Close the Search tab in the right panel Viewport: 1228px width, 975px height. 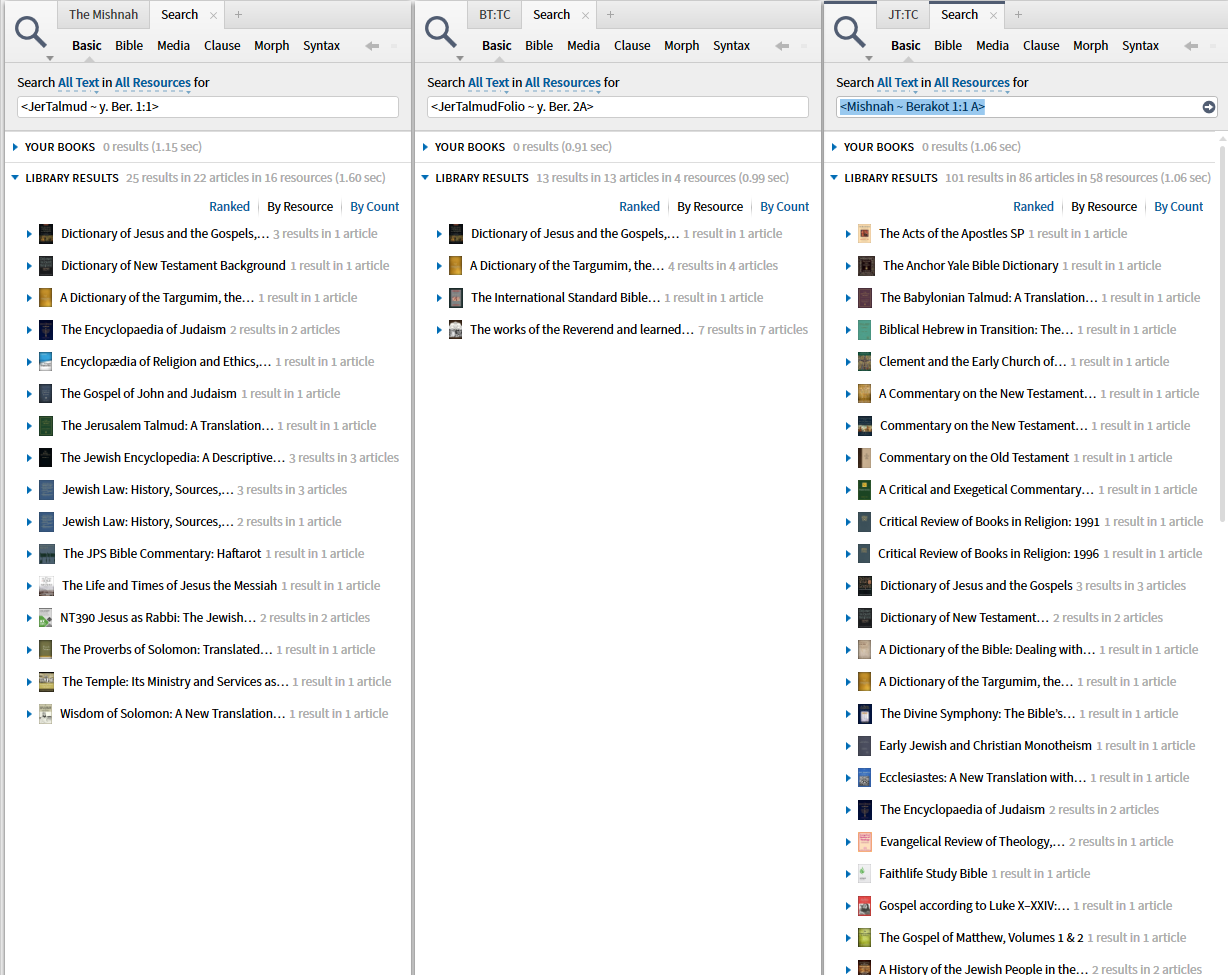click(993, 15)
